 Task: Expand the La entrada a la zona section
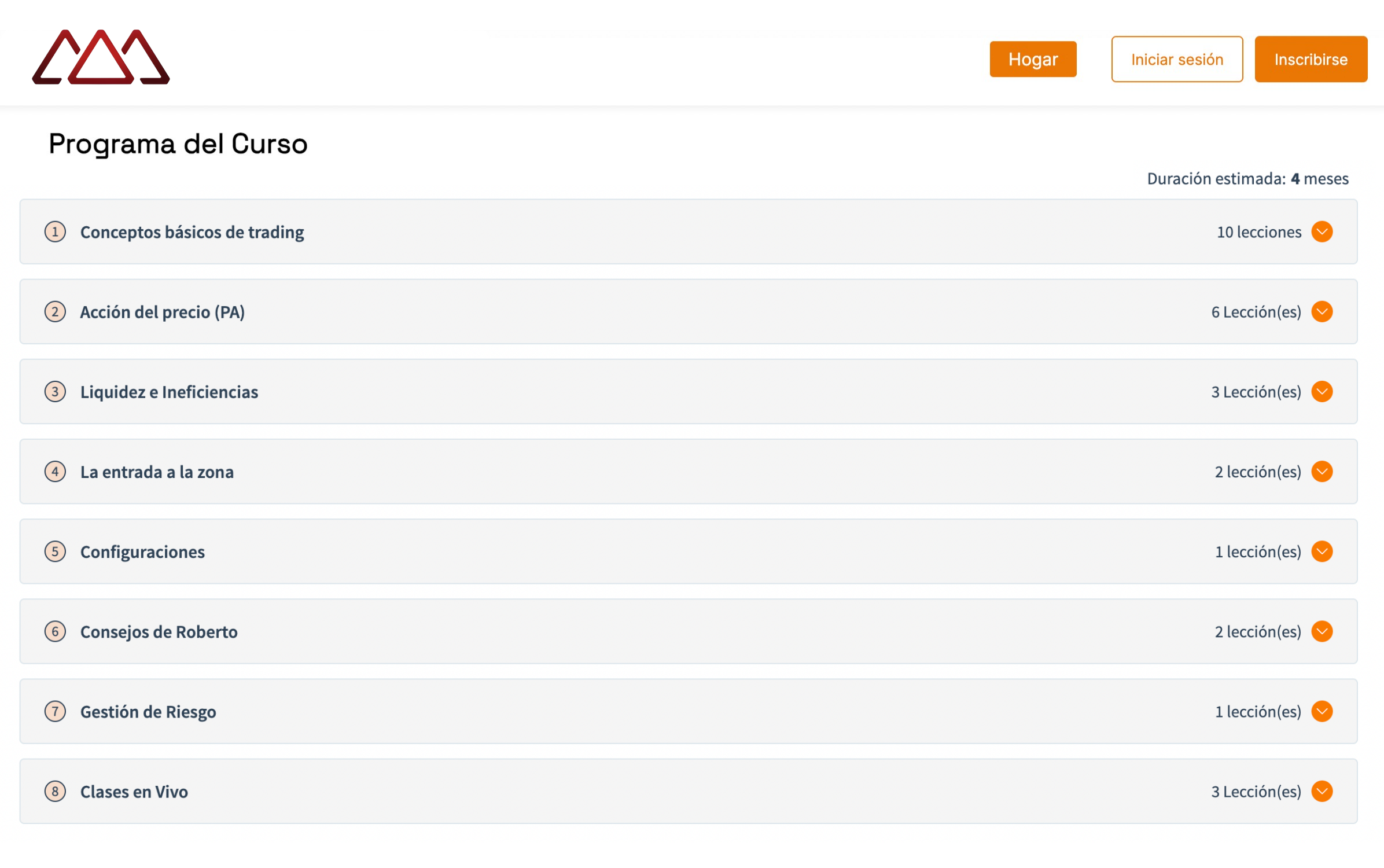pyautogui.click(x=1322, y=472)
